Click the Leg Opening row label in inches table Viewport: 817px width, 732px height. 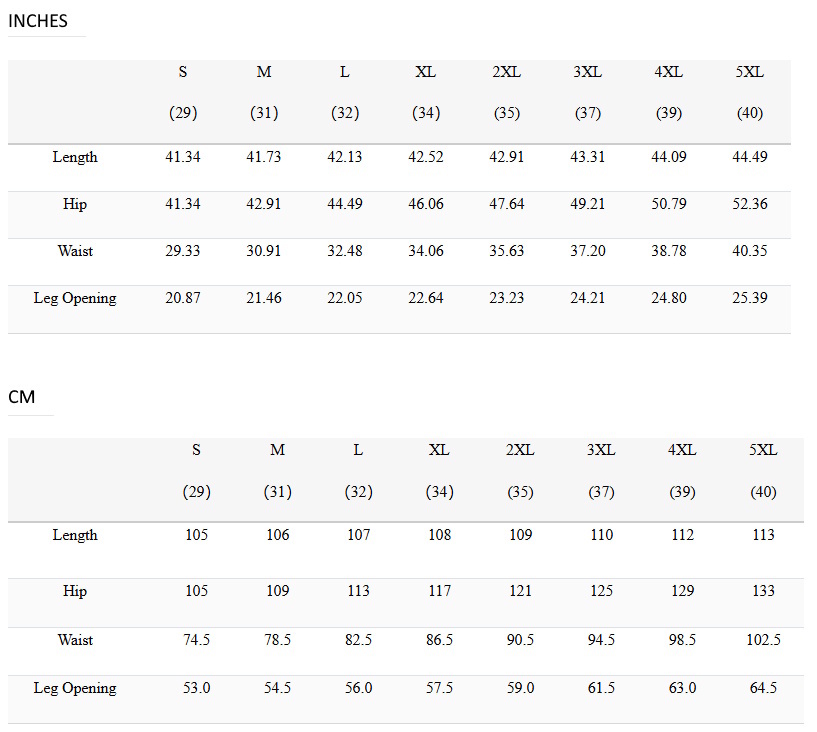click(x=75, y=298)
